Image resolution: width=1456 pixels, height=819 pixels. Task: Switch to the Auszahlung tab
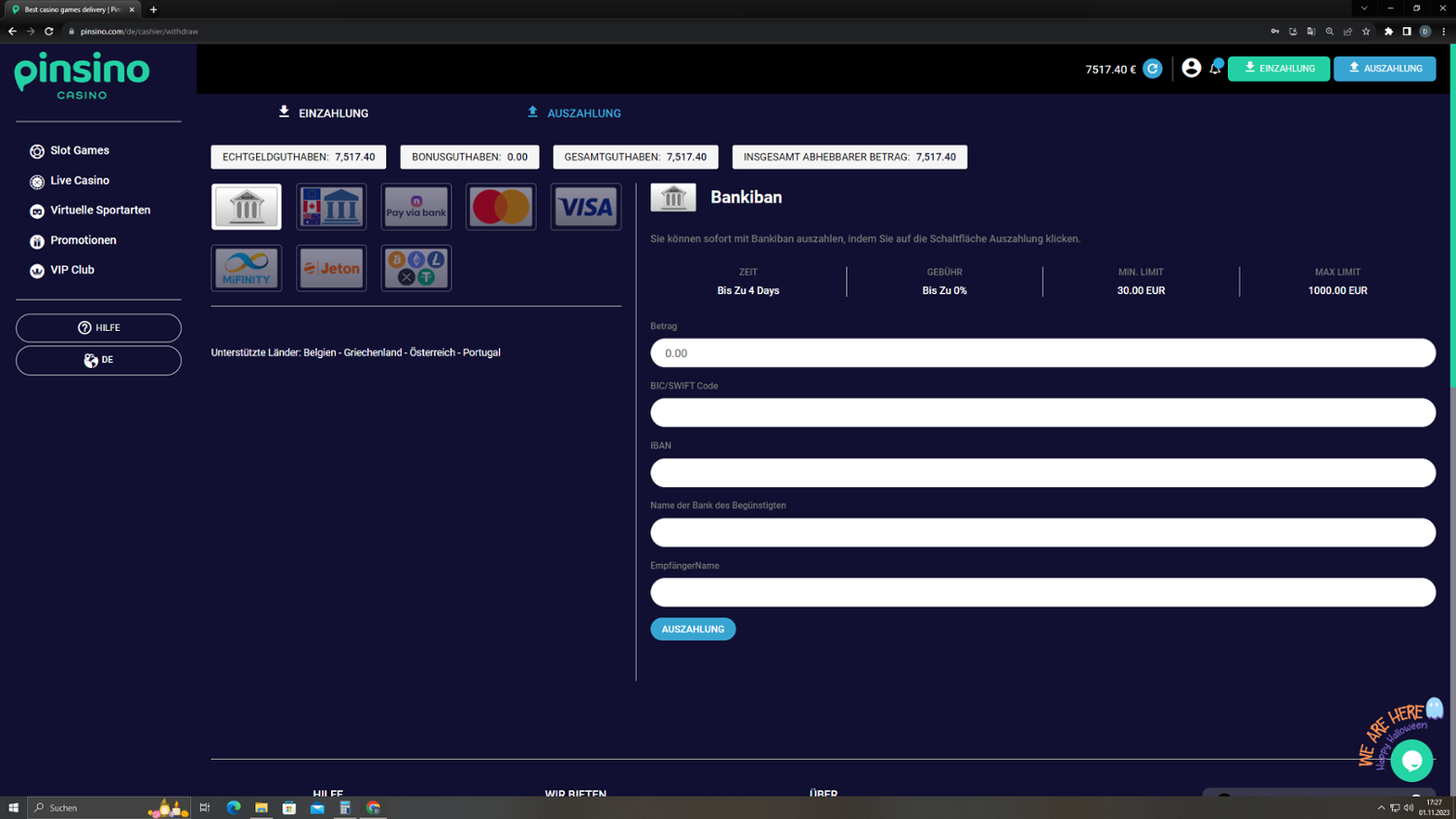coord(574,114)
